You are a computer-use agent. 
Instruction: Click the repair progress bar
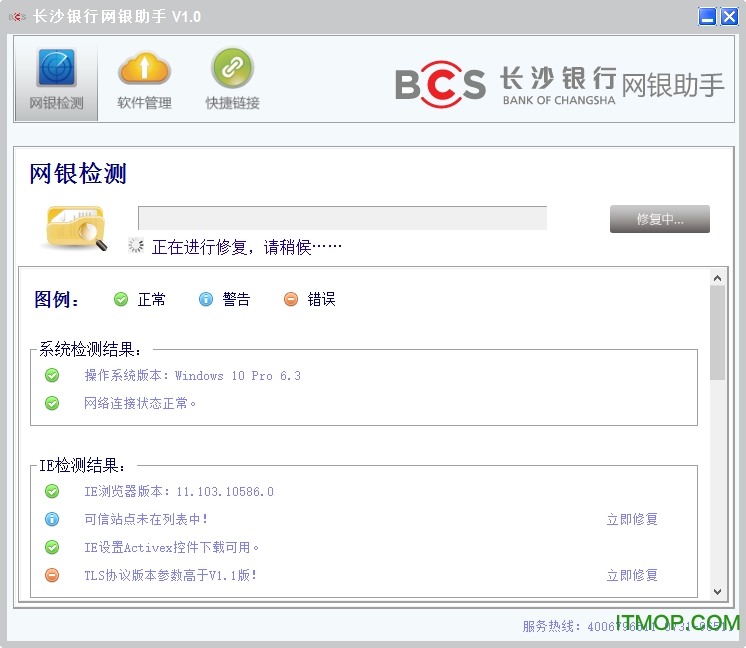point(342,218)
